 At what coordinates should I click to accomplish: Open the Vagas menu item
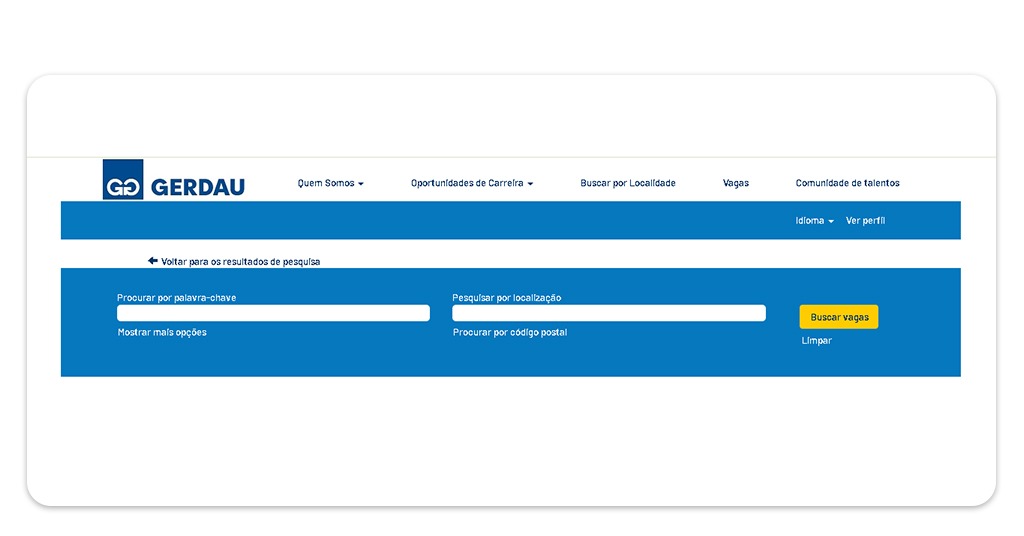point(735,183)
